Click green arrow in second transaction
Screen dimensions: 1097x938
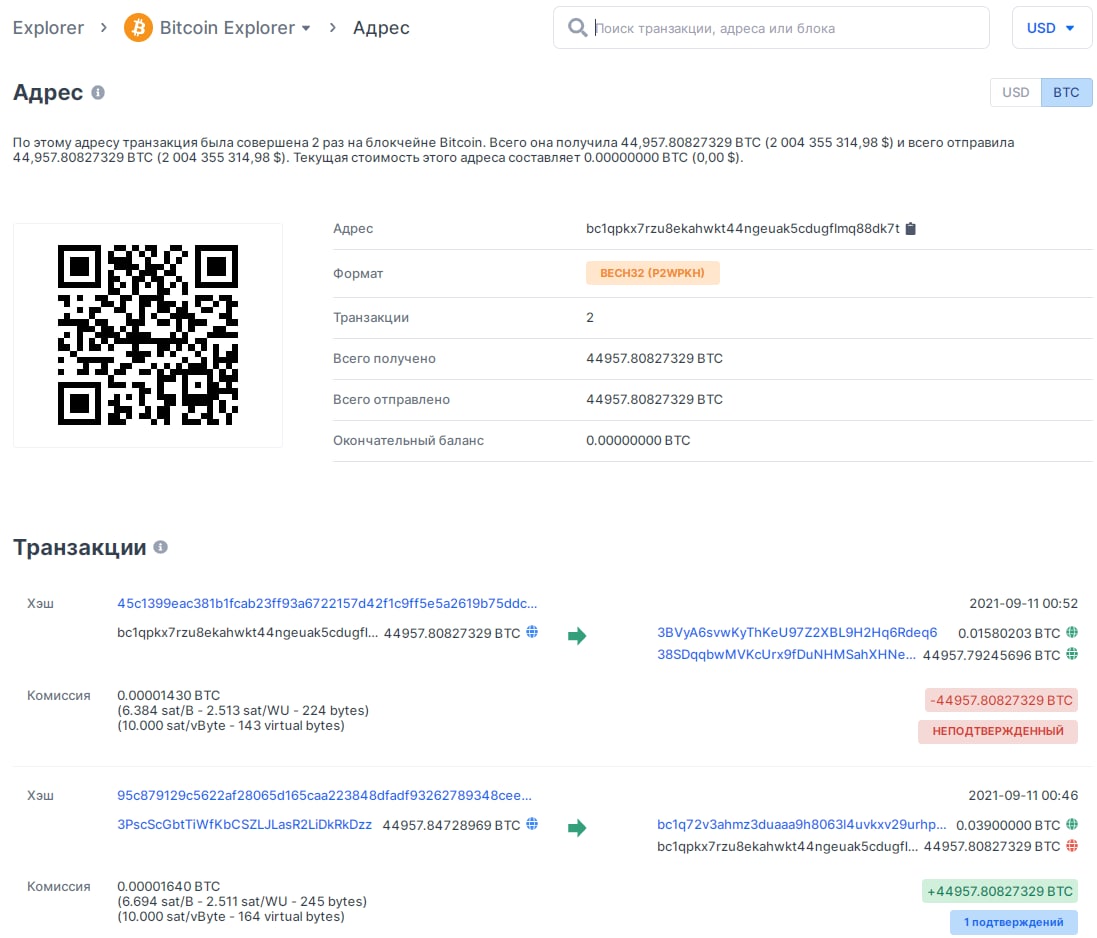tap(576, 828)
